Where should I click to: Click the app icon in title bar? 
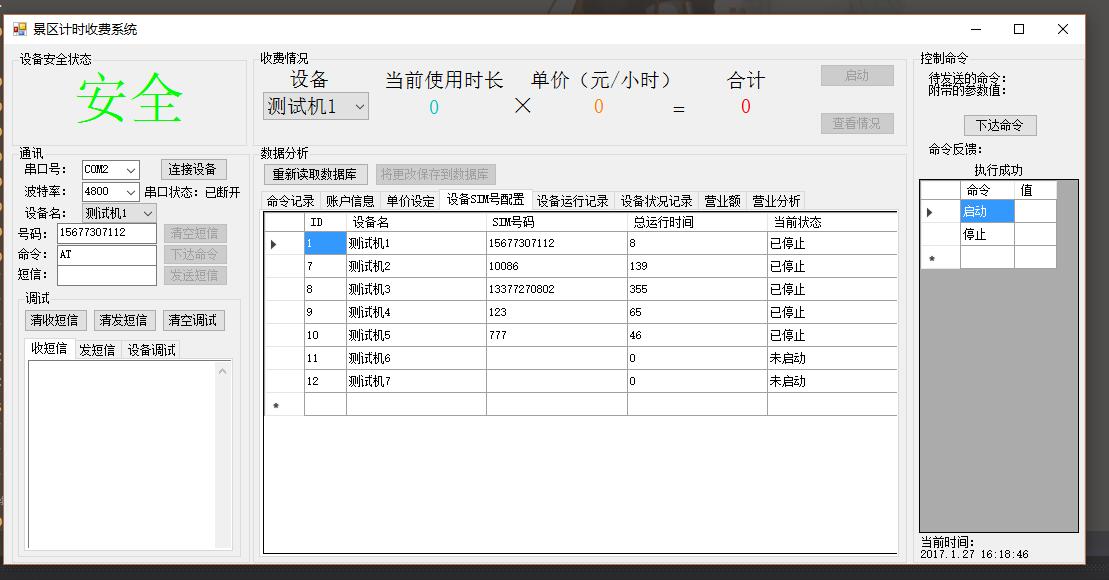pos(20,29)
